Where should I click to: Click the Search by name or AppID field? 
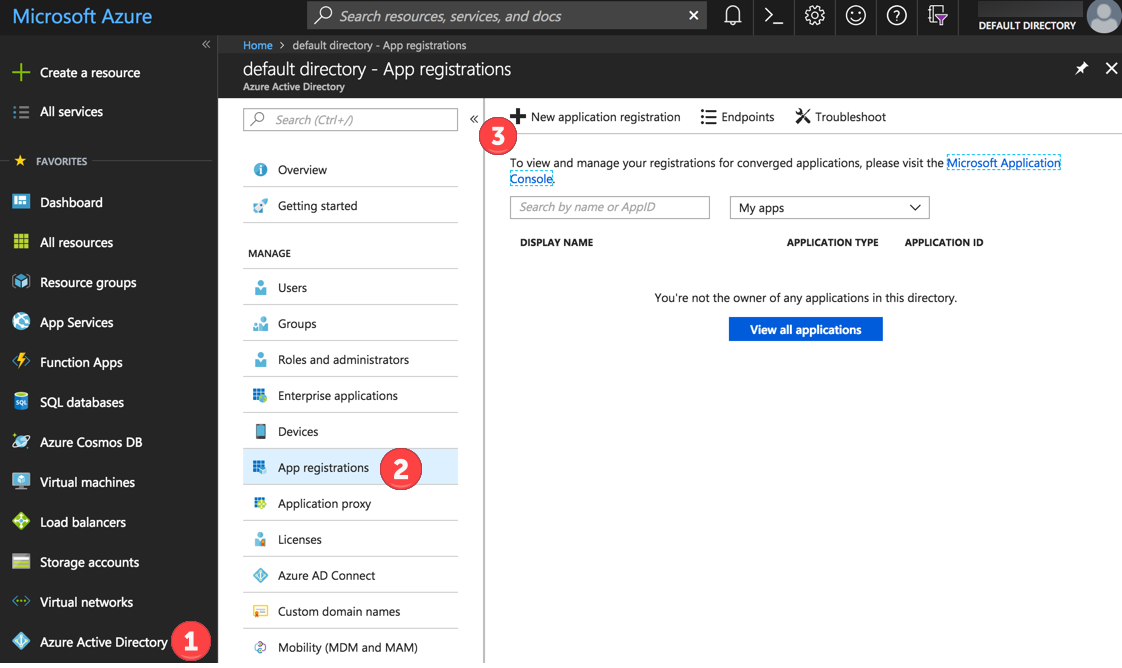[x=610, y=207]
